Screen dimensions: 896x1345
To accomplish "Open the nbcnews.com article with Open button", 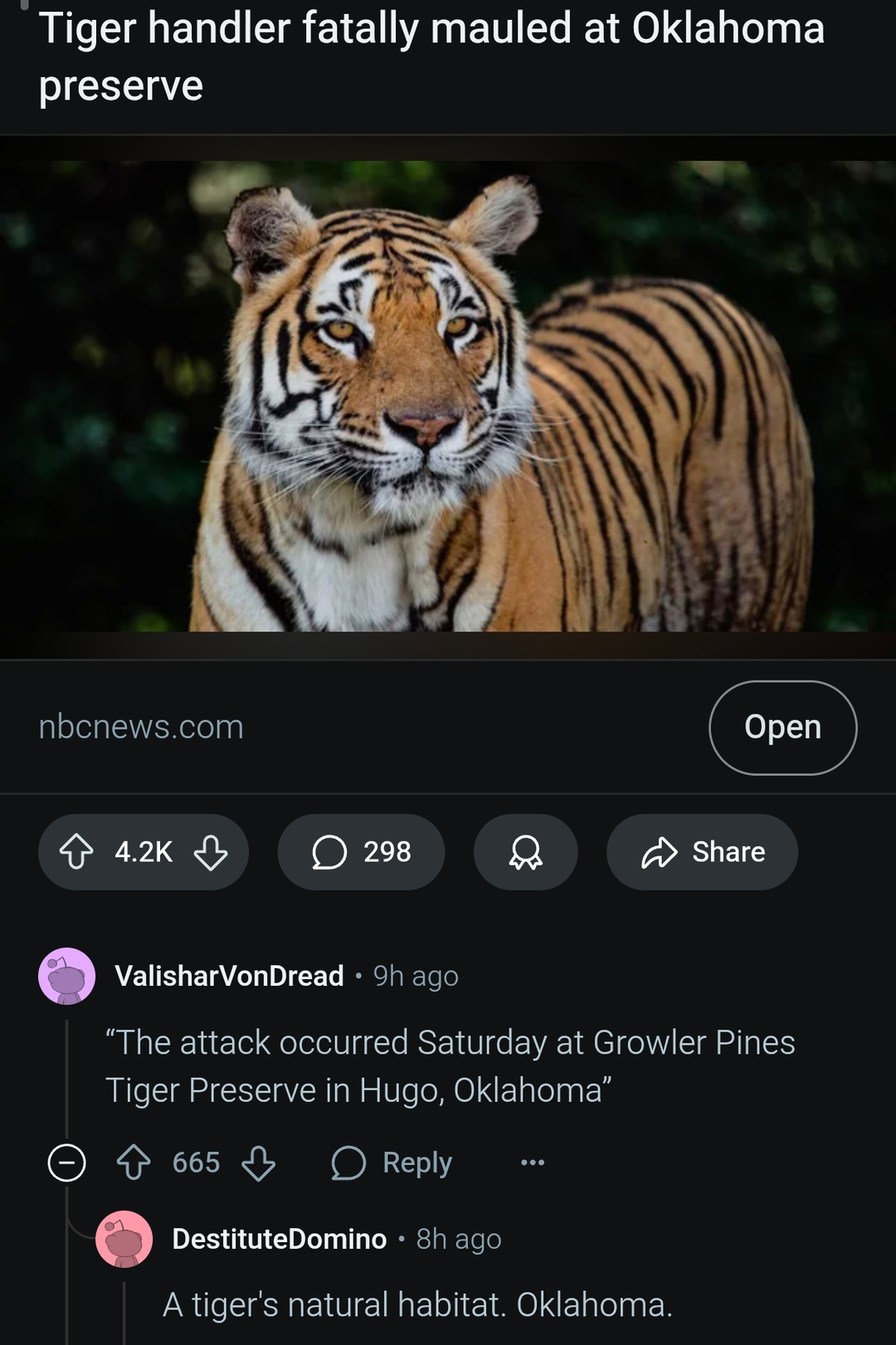I will coord(782,727).
